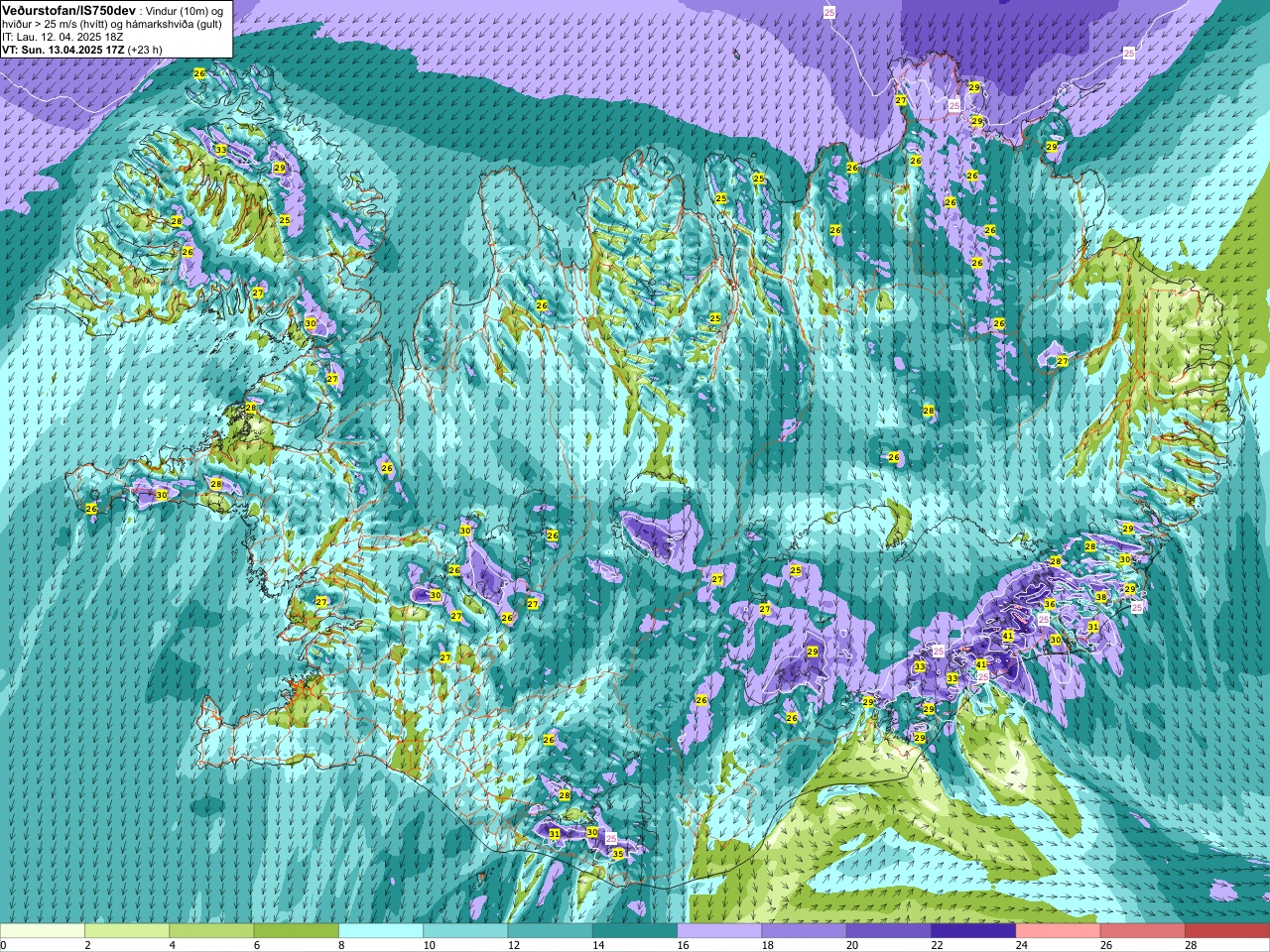The image size is (1270, 952).
Task: Click the yellow "38" gust label on the map
Action: [1100, 597]
